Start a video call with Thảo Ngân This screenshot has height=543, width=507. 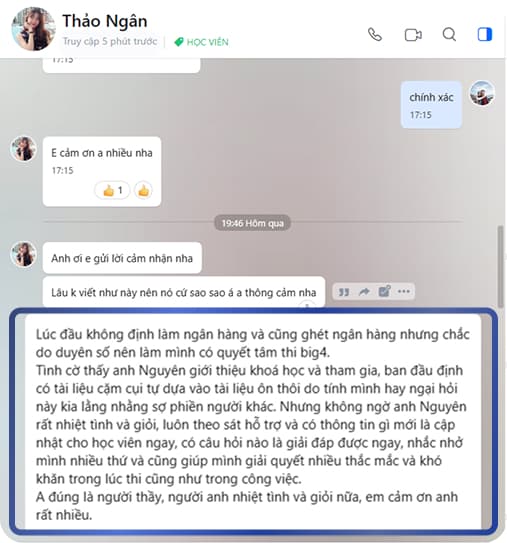[413, 35]
